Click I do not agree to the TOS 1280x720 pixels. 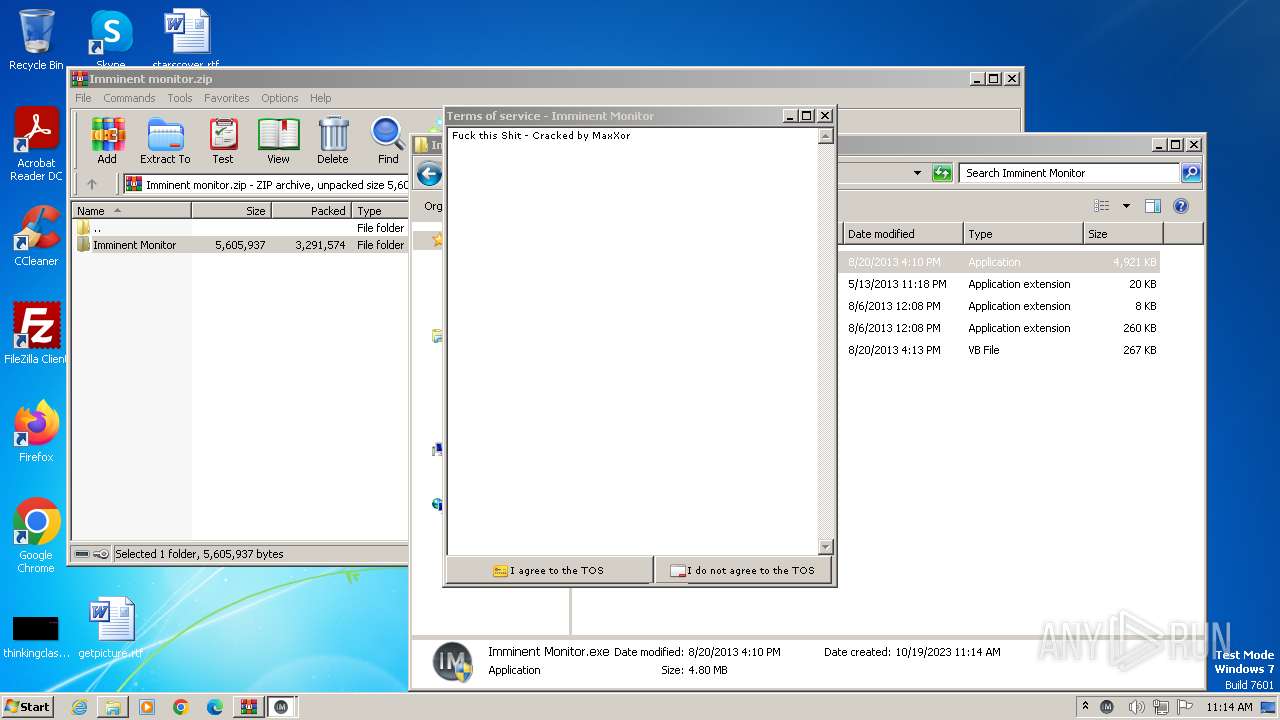pyautogui.click(x=743, y=570)
